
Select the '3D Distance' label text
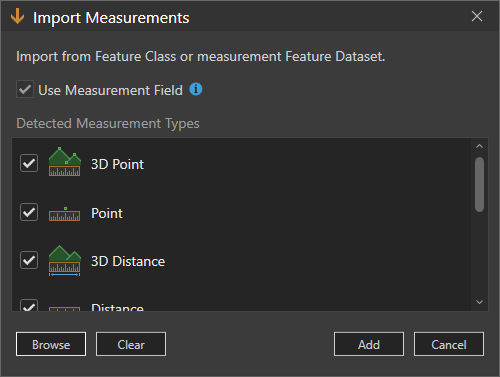point(128,261)
